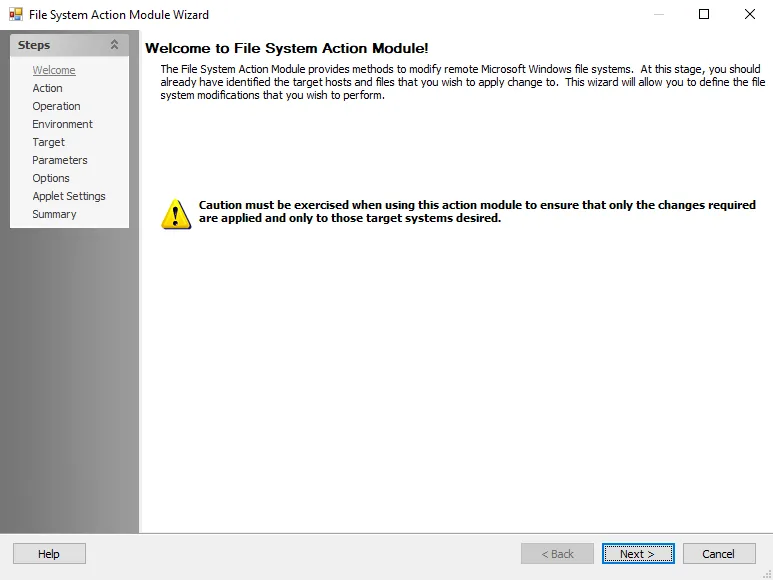
Task: Collapse the Steps panel chevron
Action: (x=114, y=45)
